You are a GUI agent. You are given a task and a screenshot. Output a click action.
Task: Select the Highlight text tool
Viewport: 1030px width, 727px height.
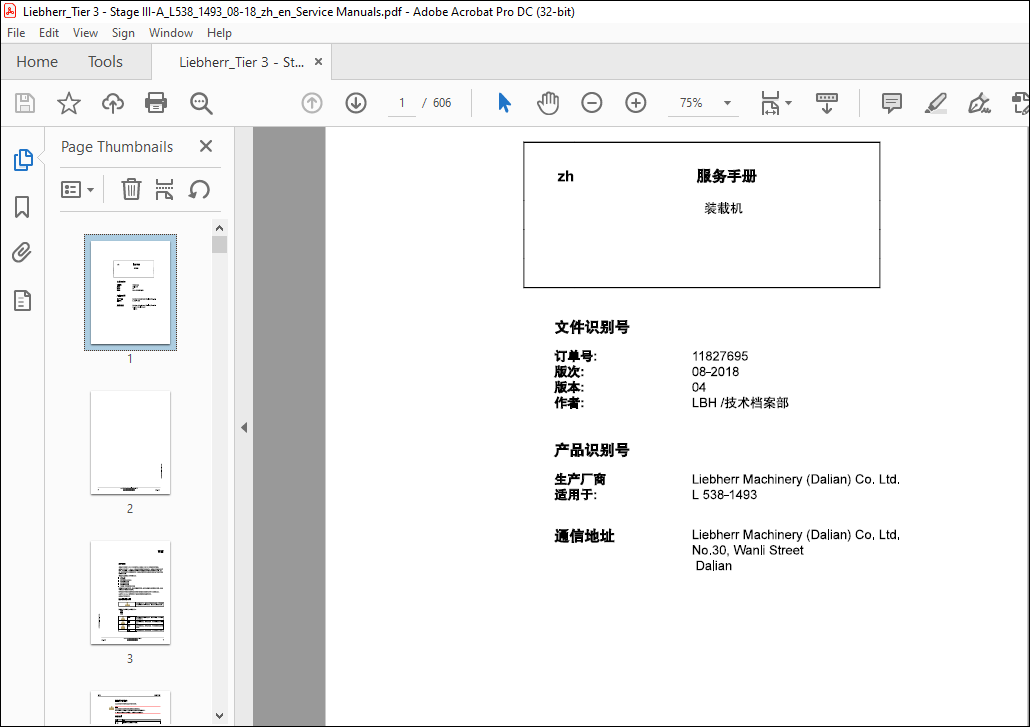pyautogui.click(x=935, y=103)
